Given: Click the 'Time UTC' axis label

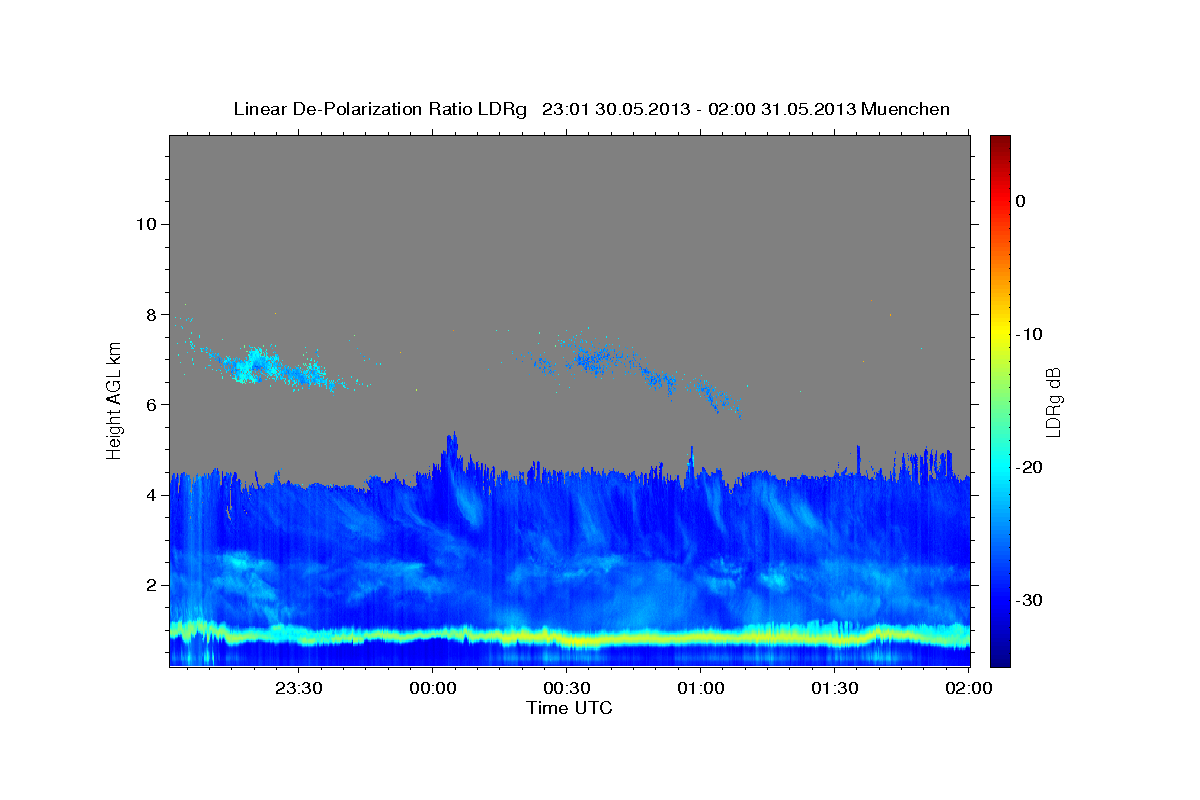Looking at the screenshot, I should coord(569,708).
